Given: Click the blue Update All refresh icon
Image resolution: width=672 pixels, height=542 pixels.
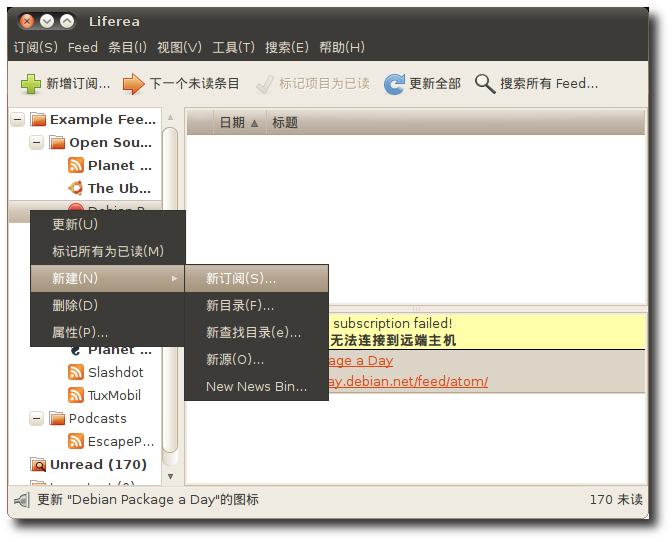Looking at the screenshot, I should coord(394,84).
